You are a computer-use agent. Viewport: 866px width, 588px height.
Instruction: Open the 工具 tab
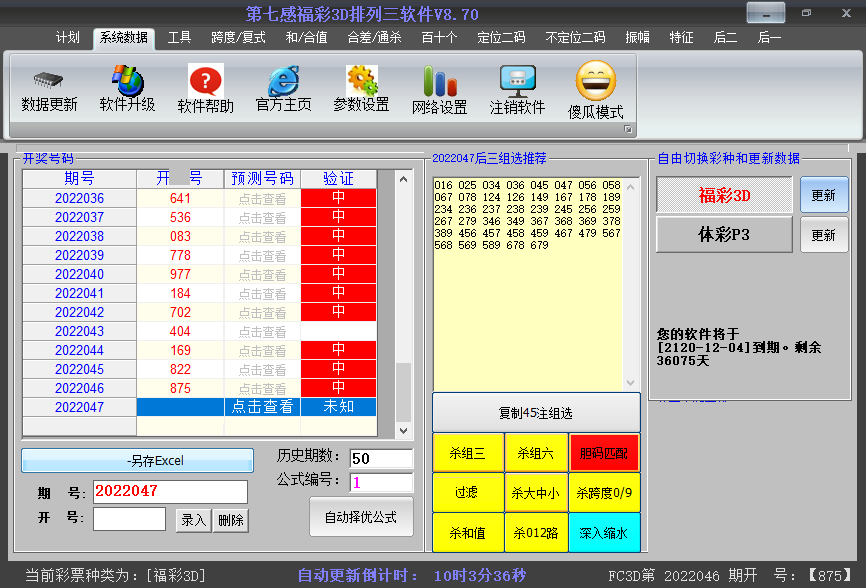(x=179, y=38)
